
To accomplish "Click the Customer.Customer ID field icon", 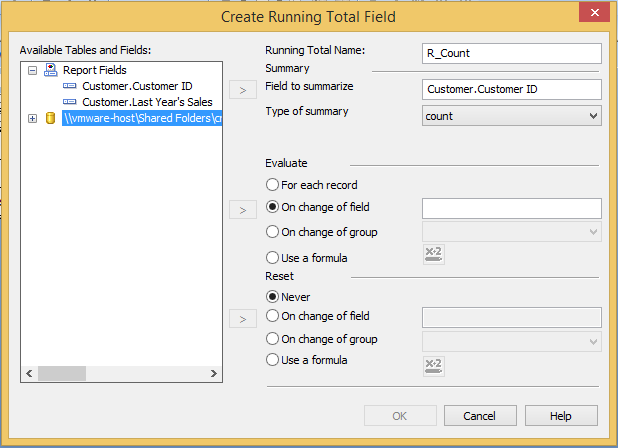I will 69,86.
